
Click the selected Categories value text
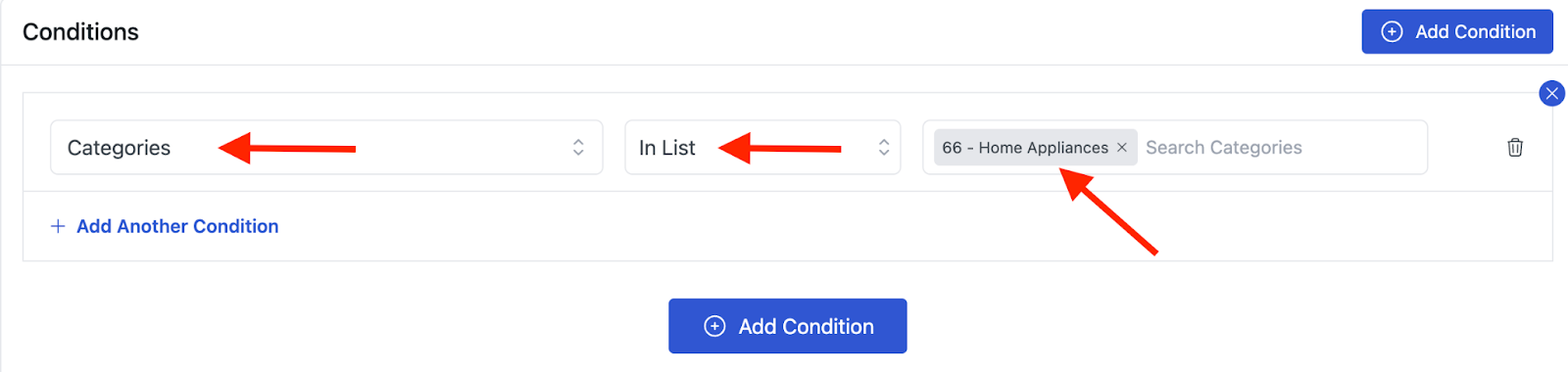[x=119, y=148]
